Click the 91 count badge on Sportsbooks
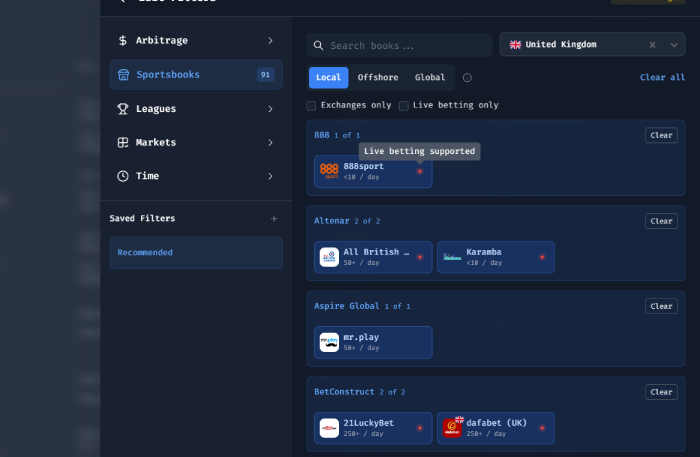700x457 pixels. pyautogui.click(x=266, y=75)
